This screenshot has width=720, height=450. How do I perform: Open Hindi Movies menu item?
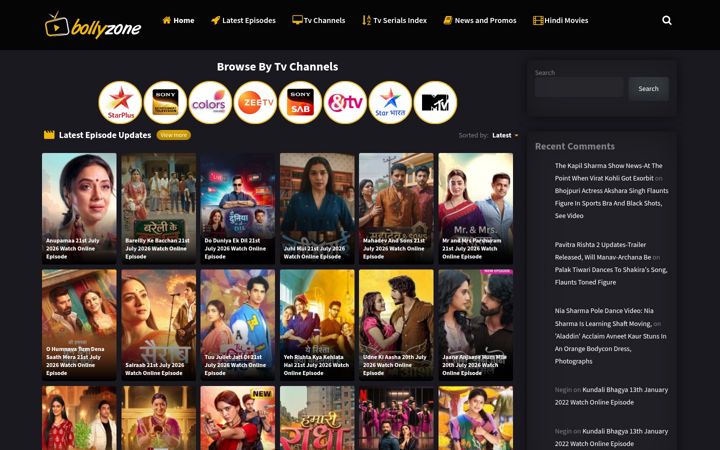(560, 20)
